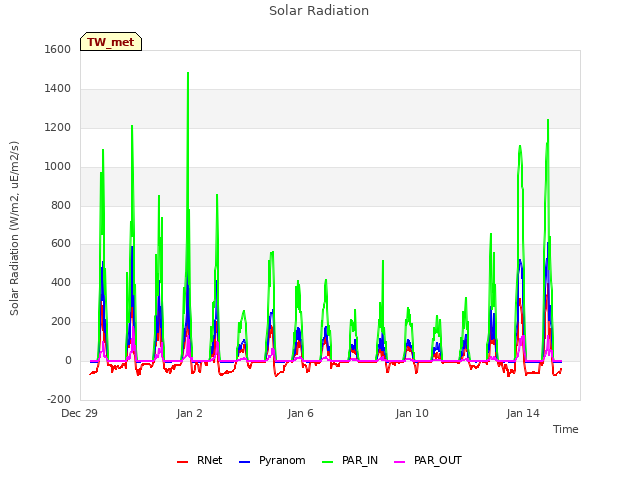
Task: Click the green PAR_IN legend color marker
Action: tap(327, 462)
